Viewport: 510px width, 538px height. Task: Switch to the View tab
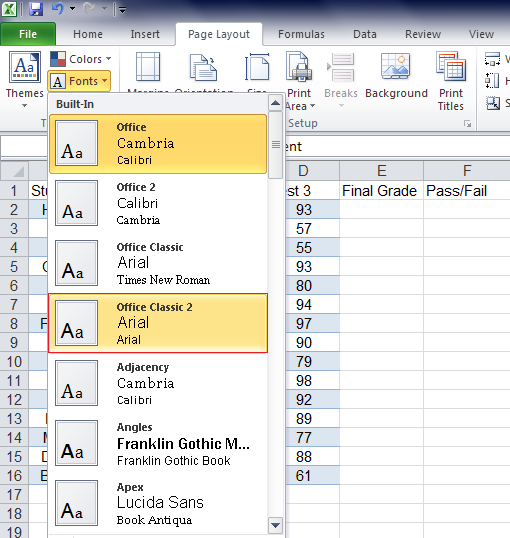point(481,34)
